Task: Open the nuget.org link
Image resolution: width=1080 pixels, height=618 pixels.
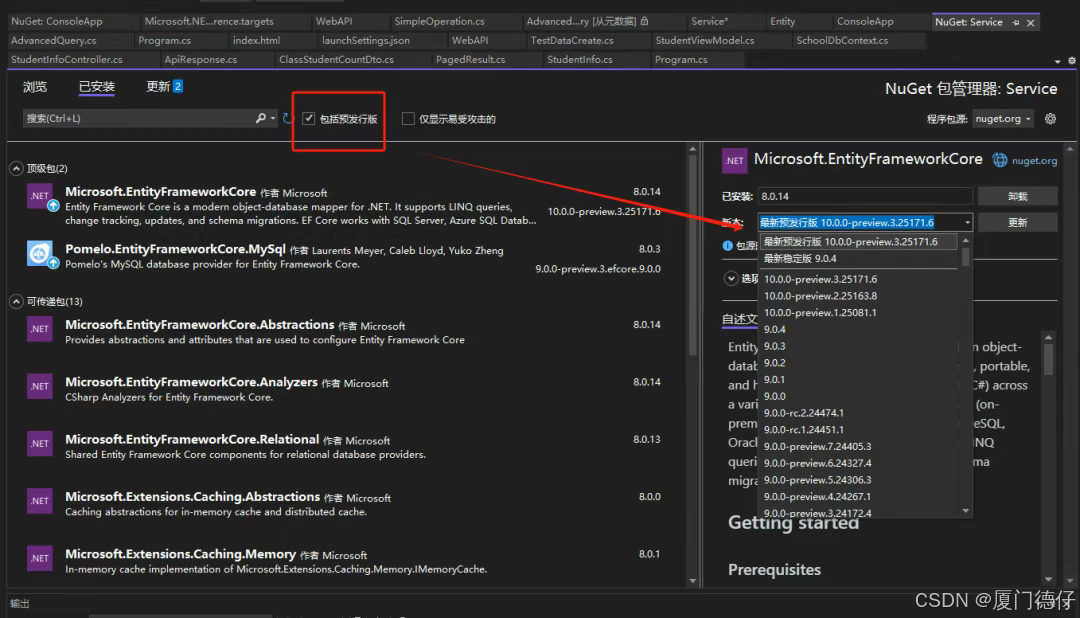Action: click(x=1034, y=161)
